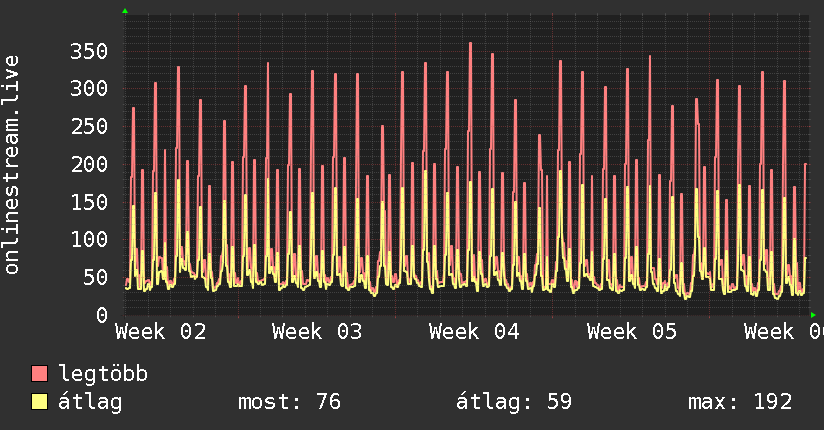This screenshot has width=824, height=430.
Task: Click the green arrow ending the x-axis
Action: click(814, 315)
